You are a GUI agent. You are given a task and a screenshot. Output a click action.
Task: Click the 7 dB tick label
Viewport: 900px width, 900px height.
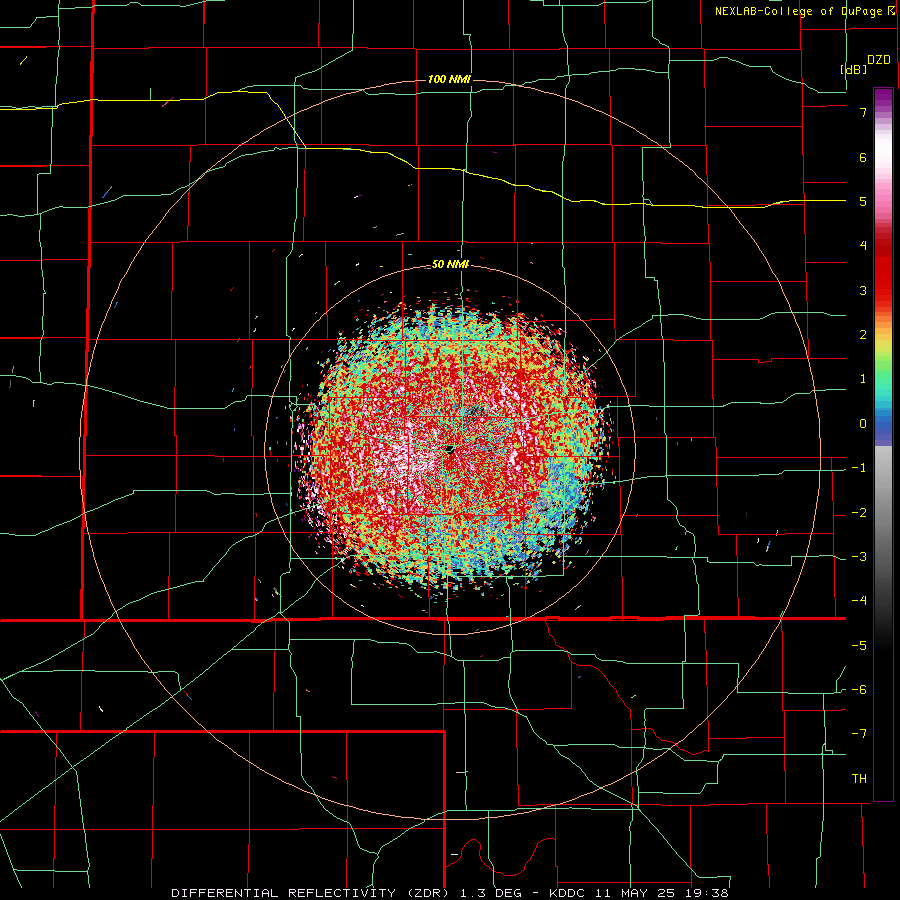[863, 112]
